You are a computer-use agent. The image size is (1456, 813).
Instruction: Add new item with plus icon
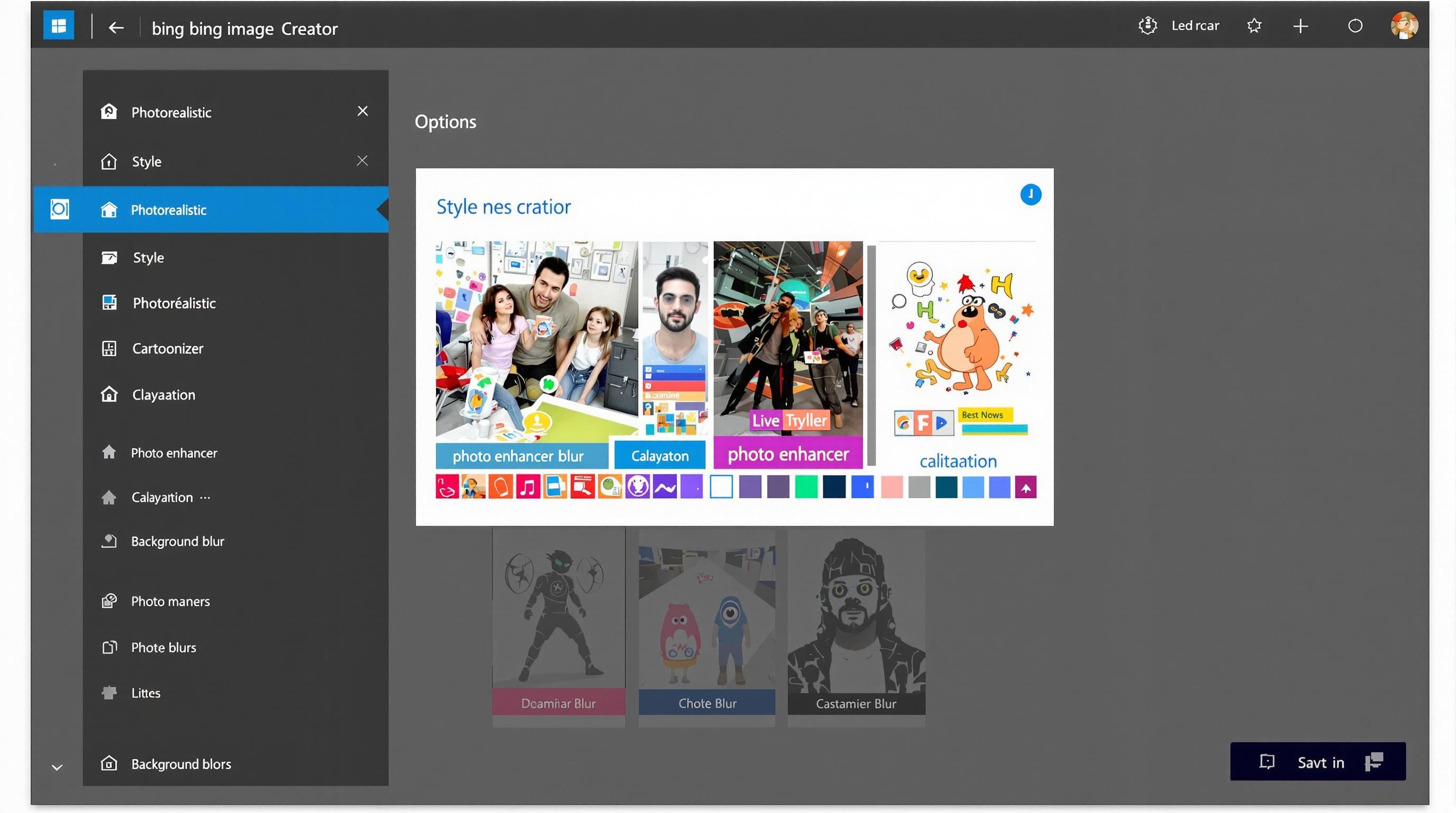point(1300,26)
